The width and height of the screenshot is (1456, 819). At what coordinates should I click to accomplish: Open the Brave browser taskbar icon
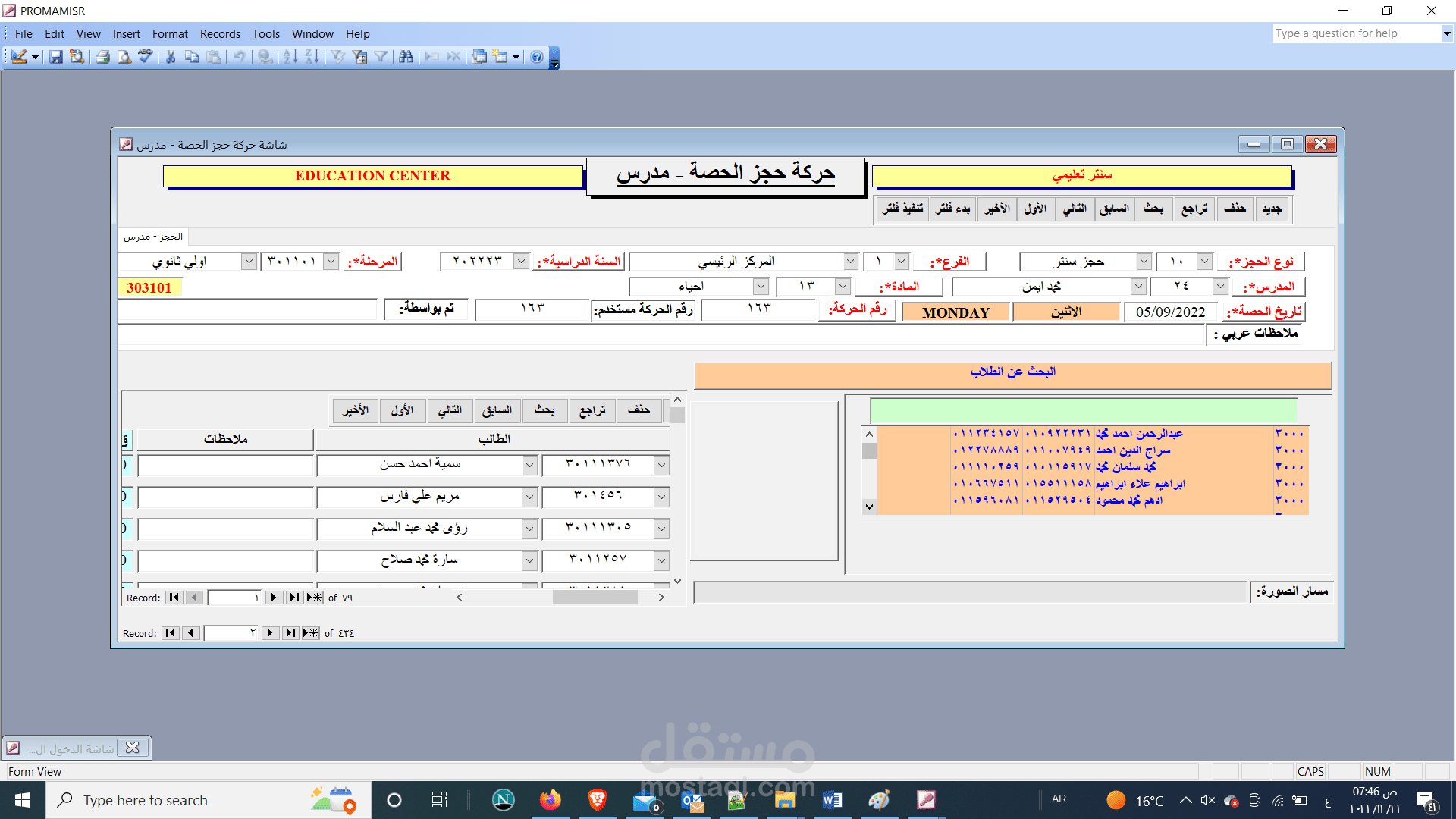[598, 800]
